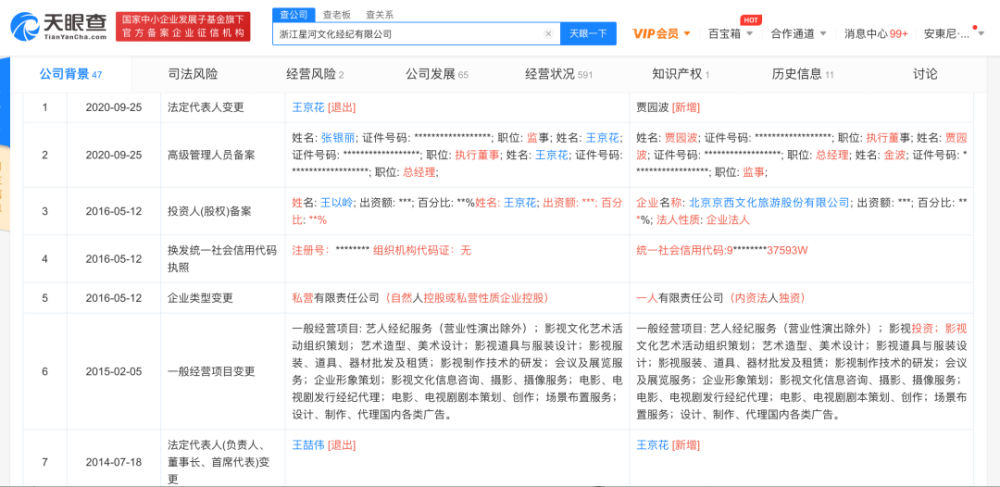Open 消息中心 notifications
The image size is (1000, 487).
tap(876, 34)
